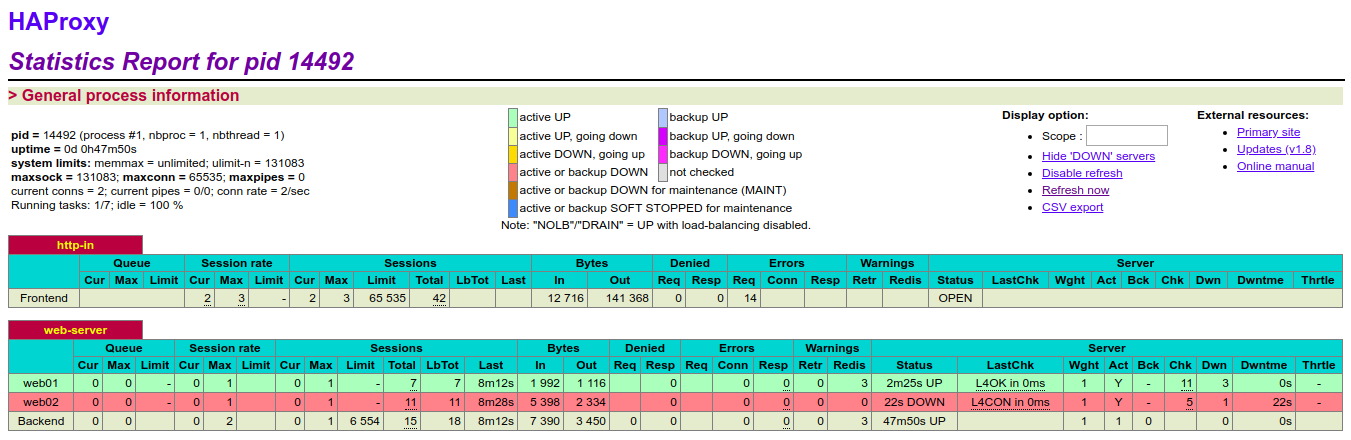Click web01 Chk failures value 11
The image size is (1351, 440).
click(1186, 383)
